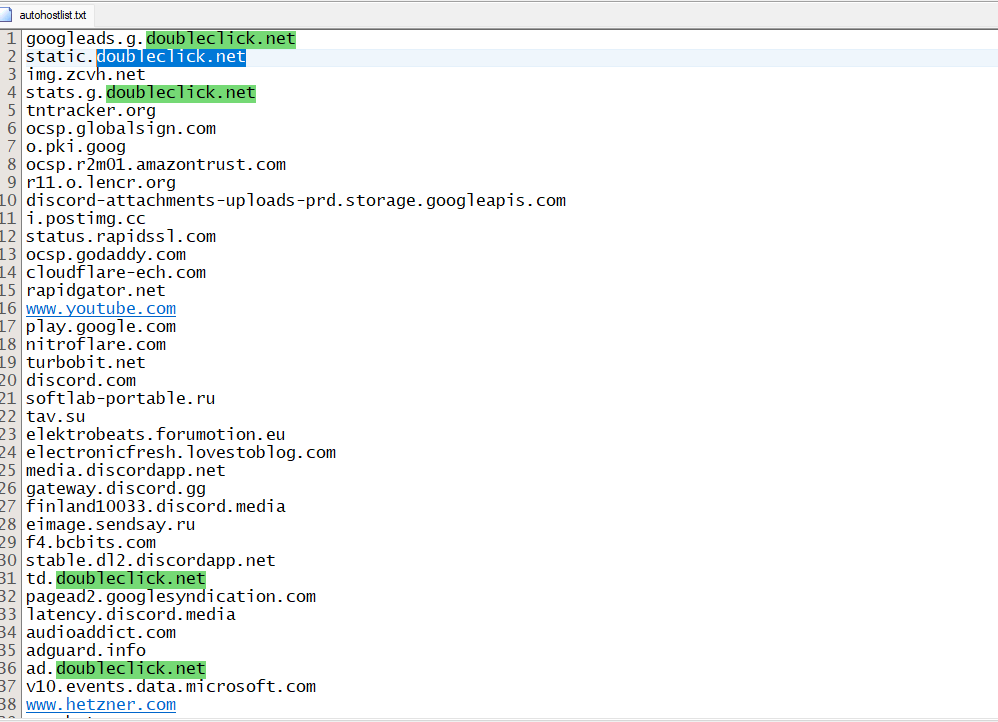Click play.google.com line

(x=101, y=327)
